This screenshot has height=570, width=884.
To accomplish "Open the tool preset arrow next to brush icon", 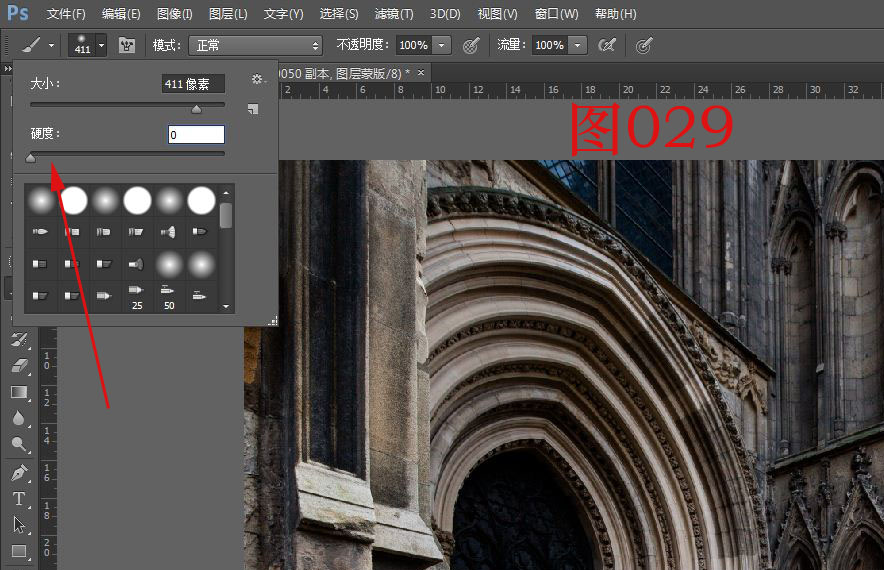I will pos(51,45).
